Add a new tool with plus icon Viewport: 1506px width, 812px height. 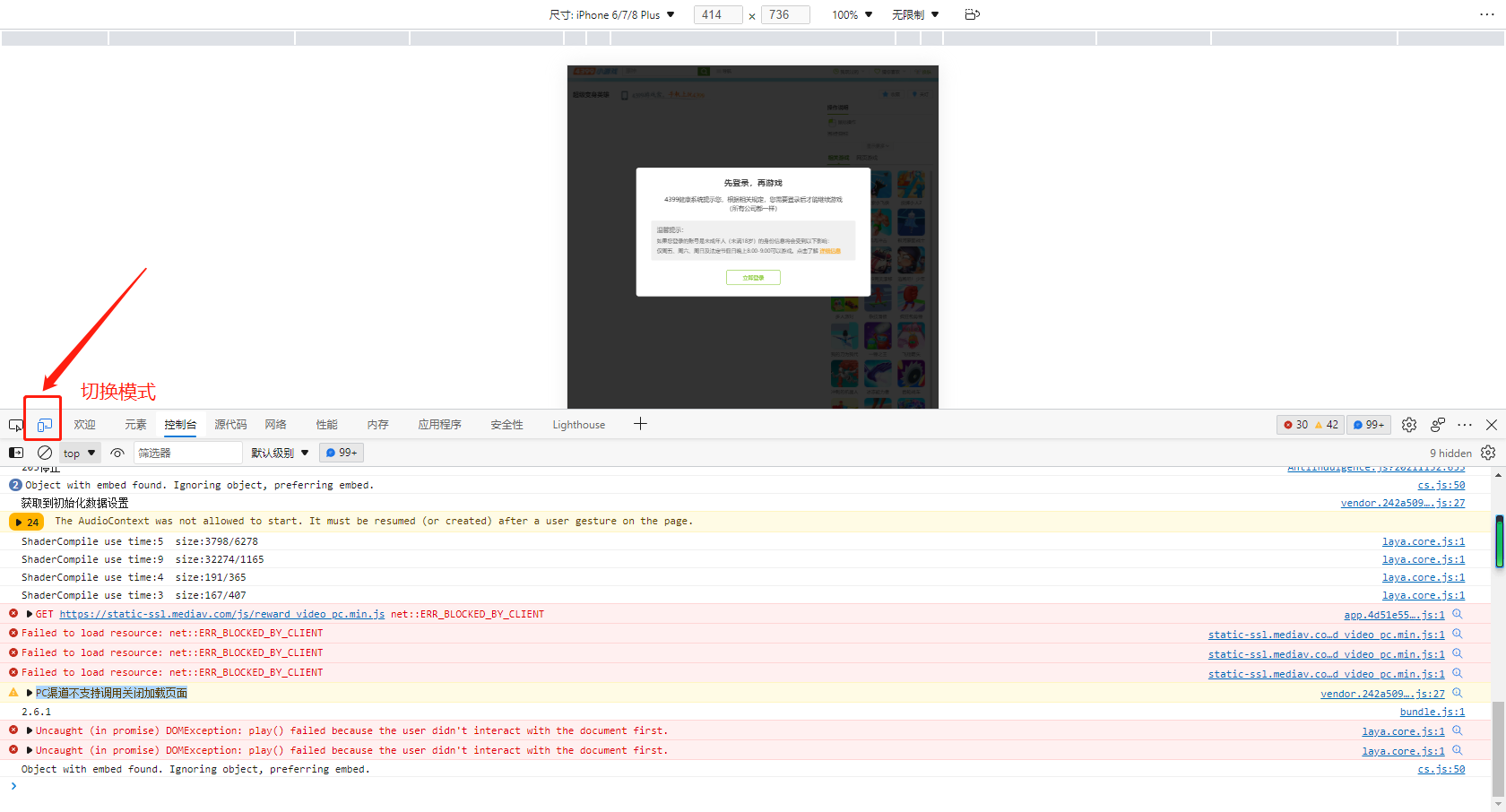[640, 424]
